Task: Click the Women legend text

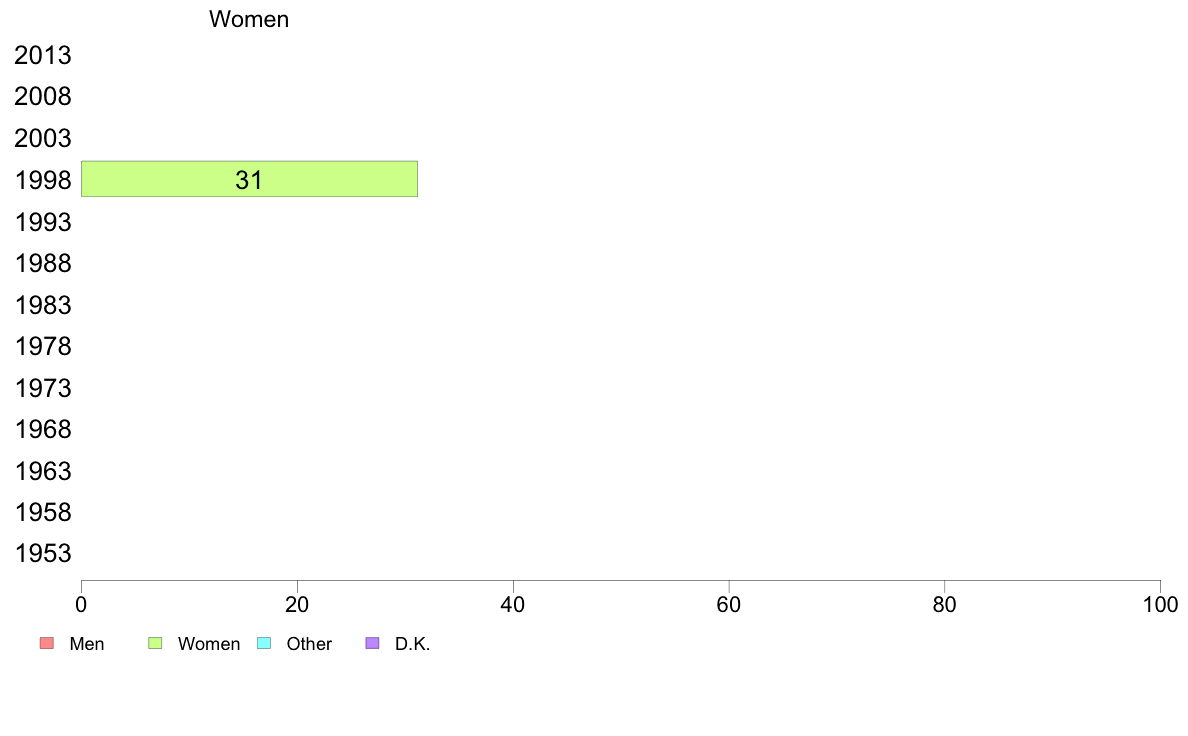Action: [x=209, y=644]
